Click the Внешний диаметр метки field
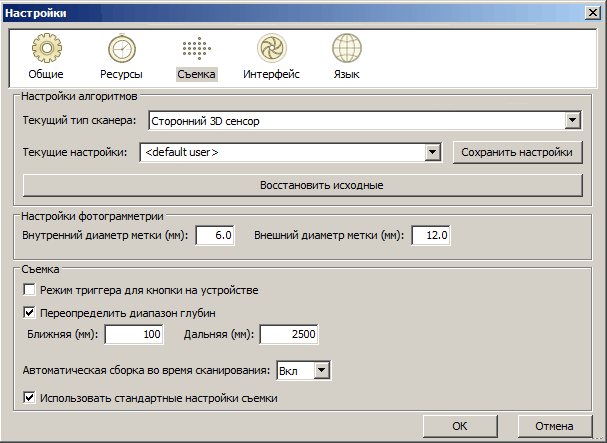Image resolution: width=607 pixels, height=443 pixels. (430, 235)
